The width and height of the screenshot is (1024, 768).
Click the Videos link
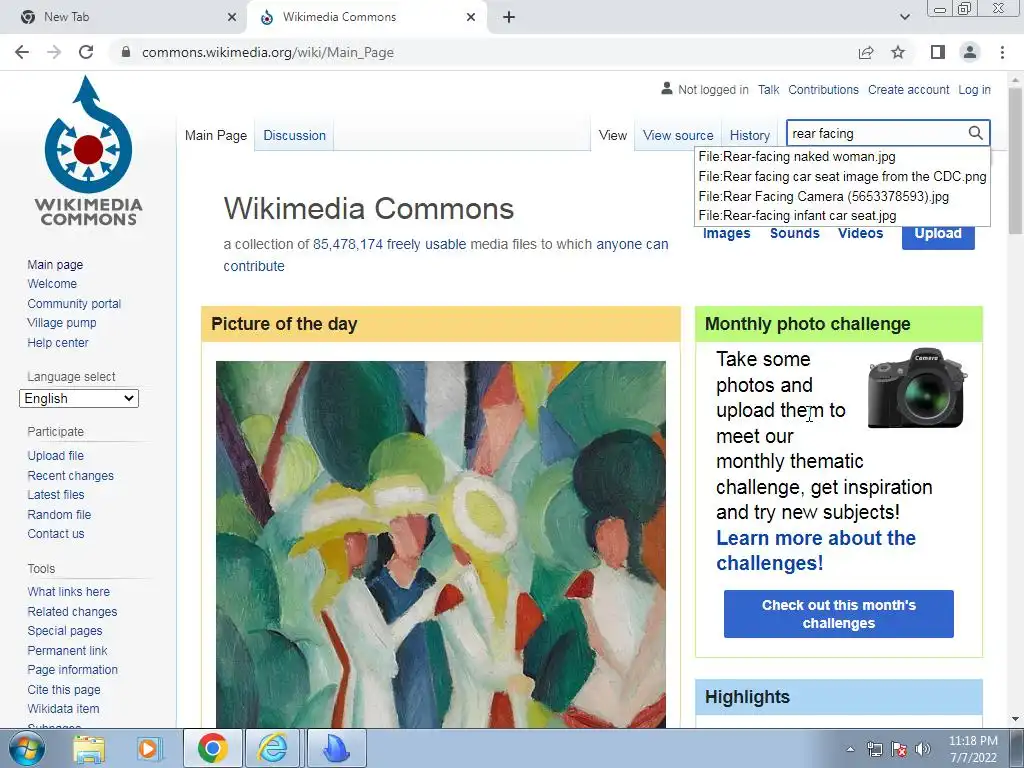tap(860, 234)
